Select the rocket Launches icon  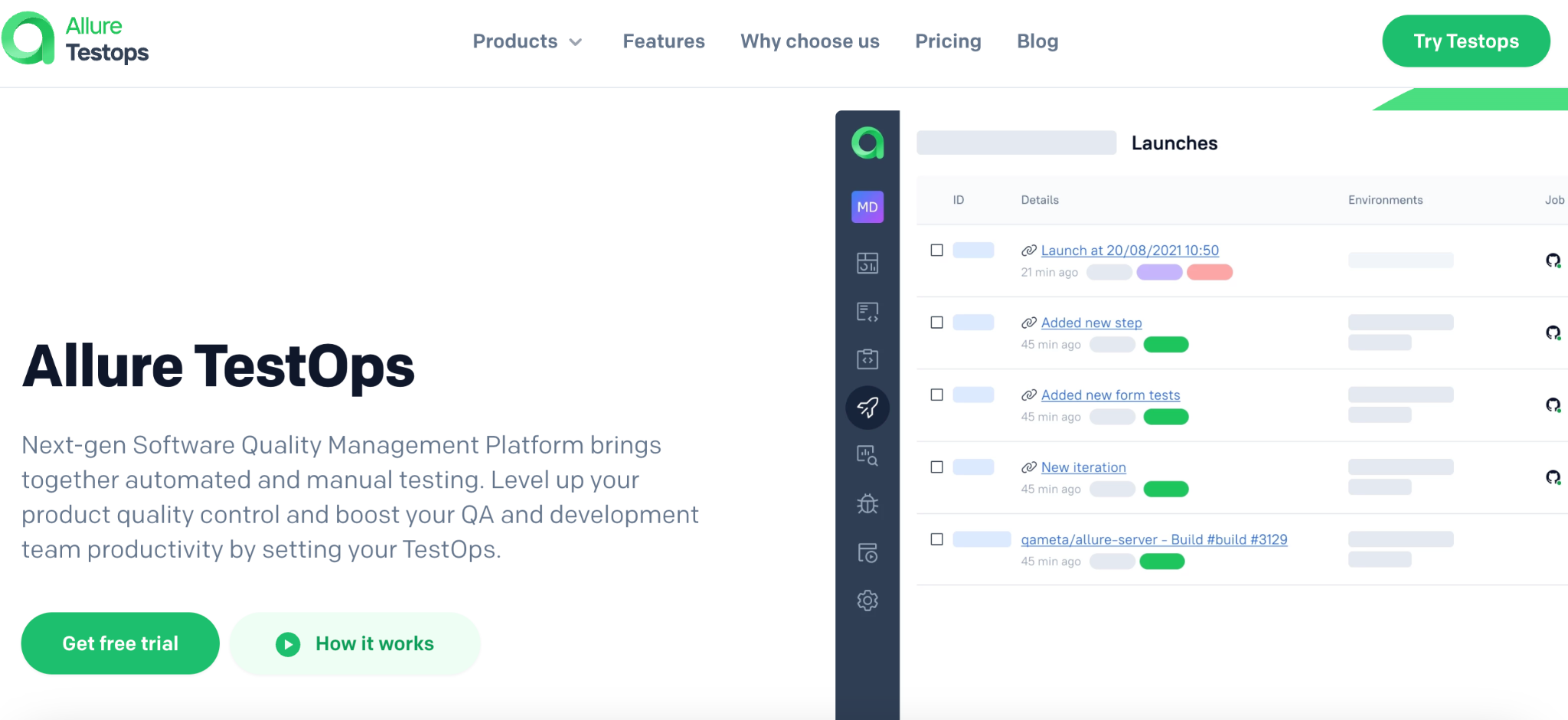pyautogui.click(x=867, y=407)
